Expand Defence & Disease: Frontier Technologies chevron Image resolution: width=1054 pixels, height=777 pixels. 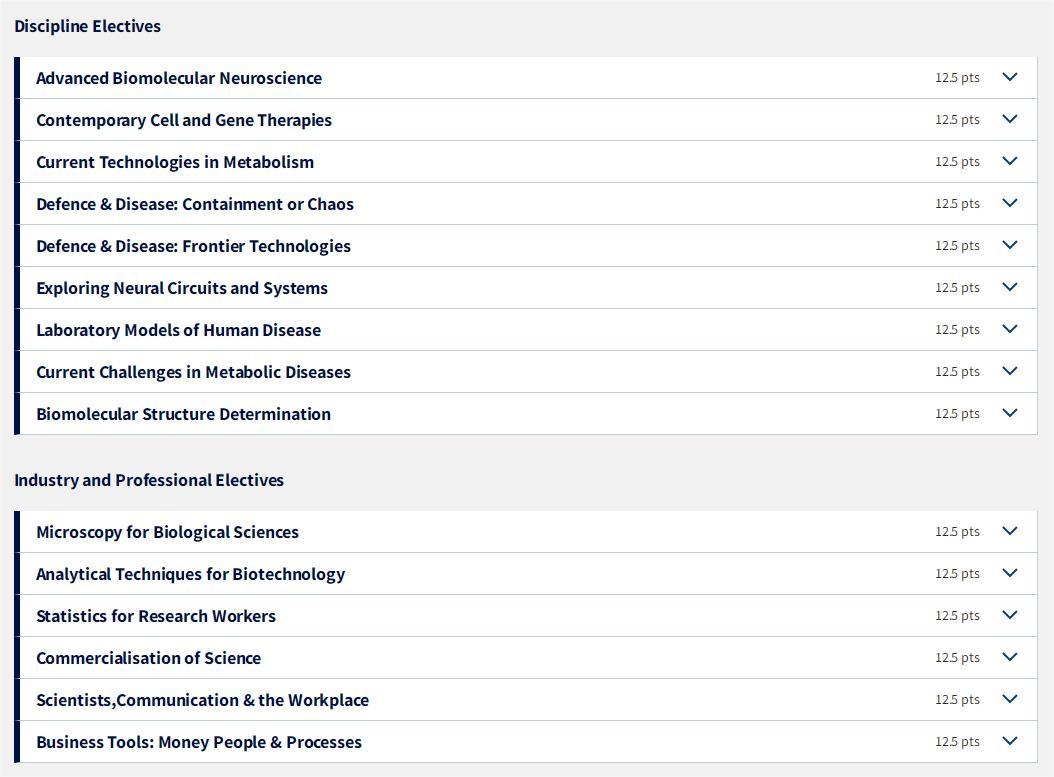1010,245
